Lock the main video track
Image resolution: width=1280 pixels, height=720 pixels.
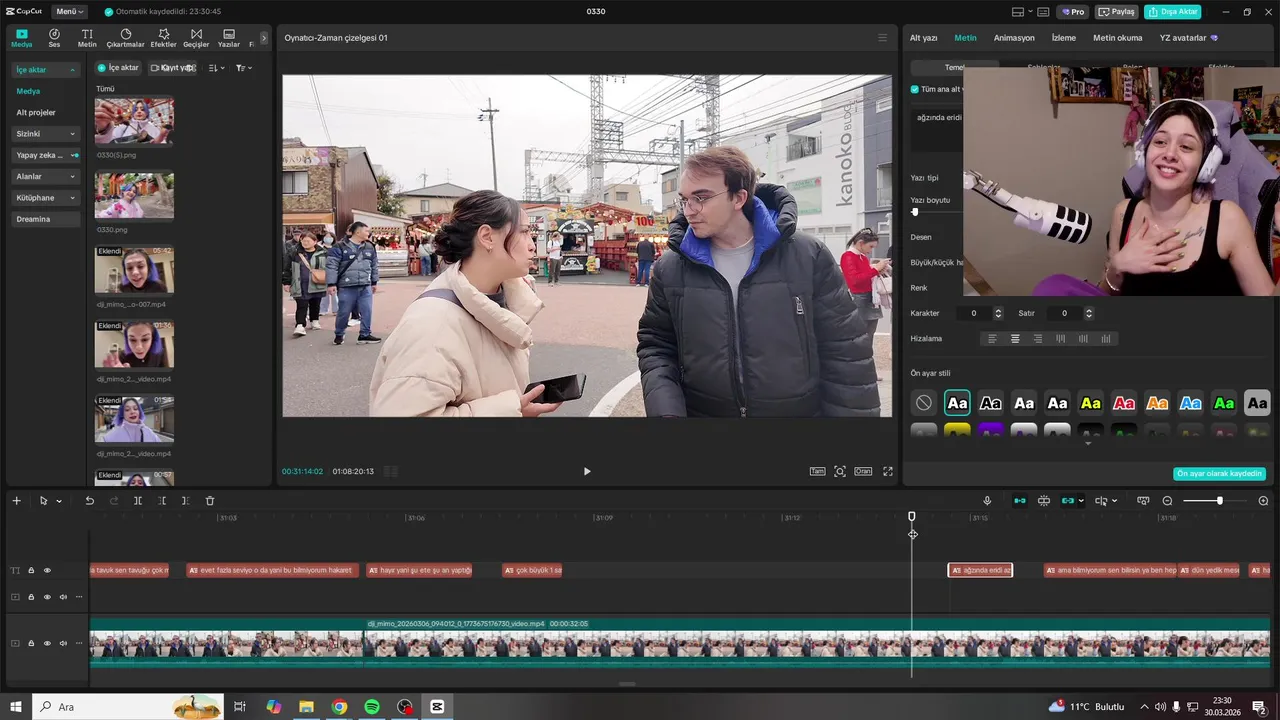pos(31,643)
